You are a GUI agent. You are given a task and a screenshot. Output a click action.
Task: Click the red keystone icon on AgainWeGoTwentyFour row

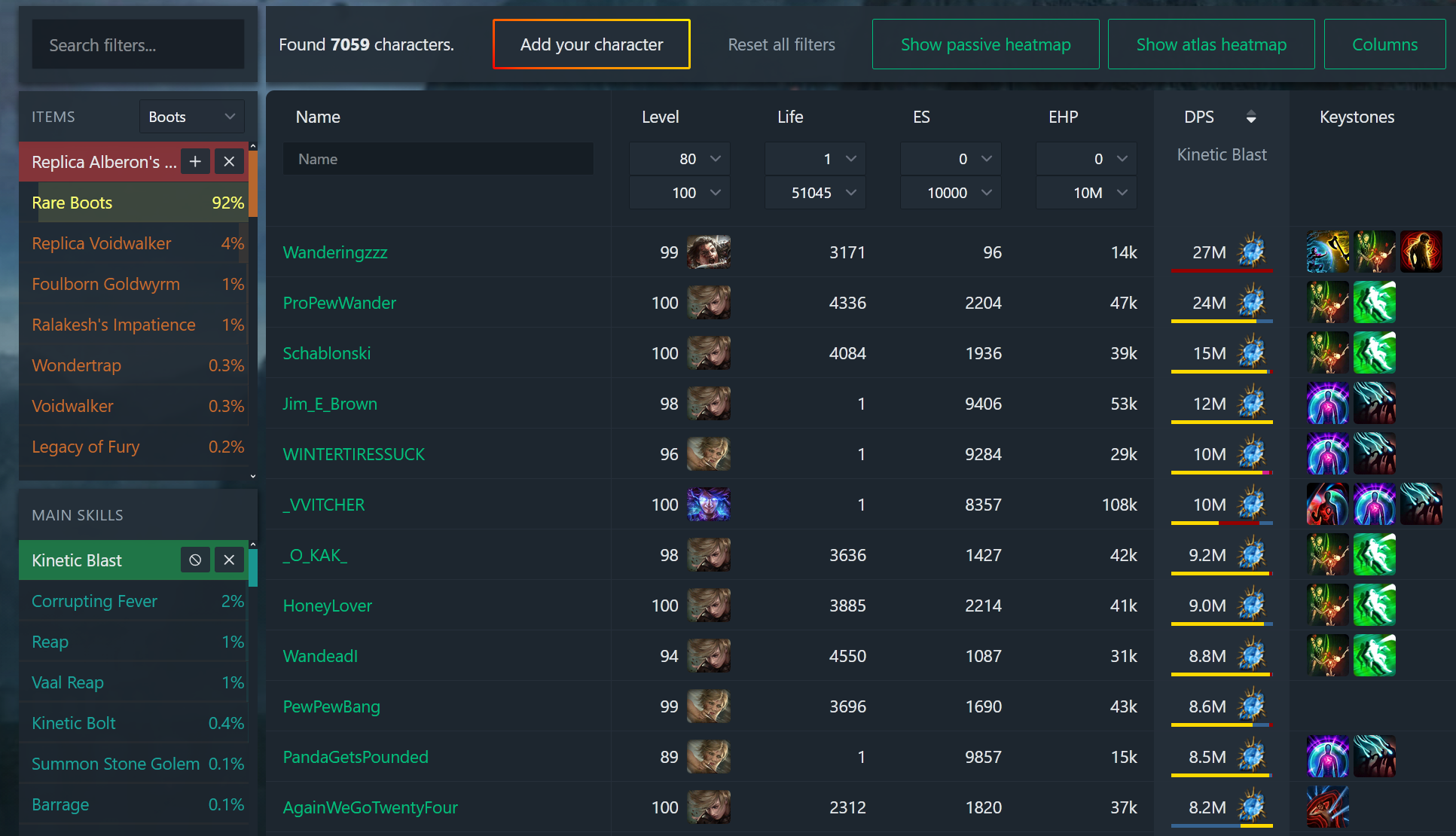click(1327, 807)
